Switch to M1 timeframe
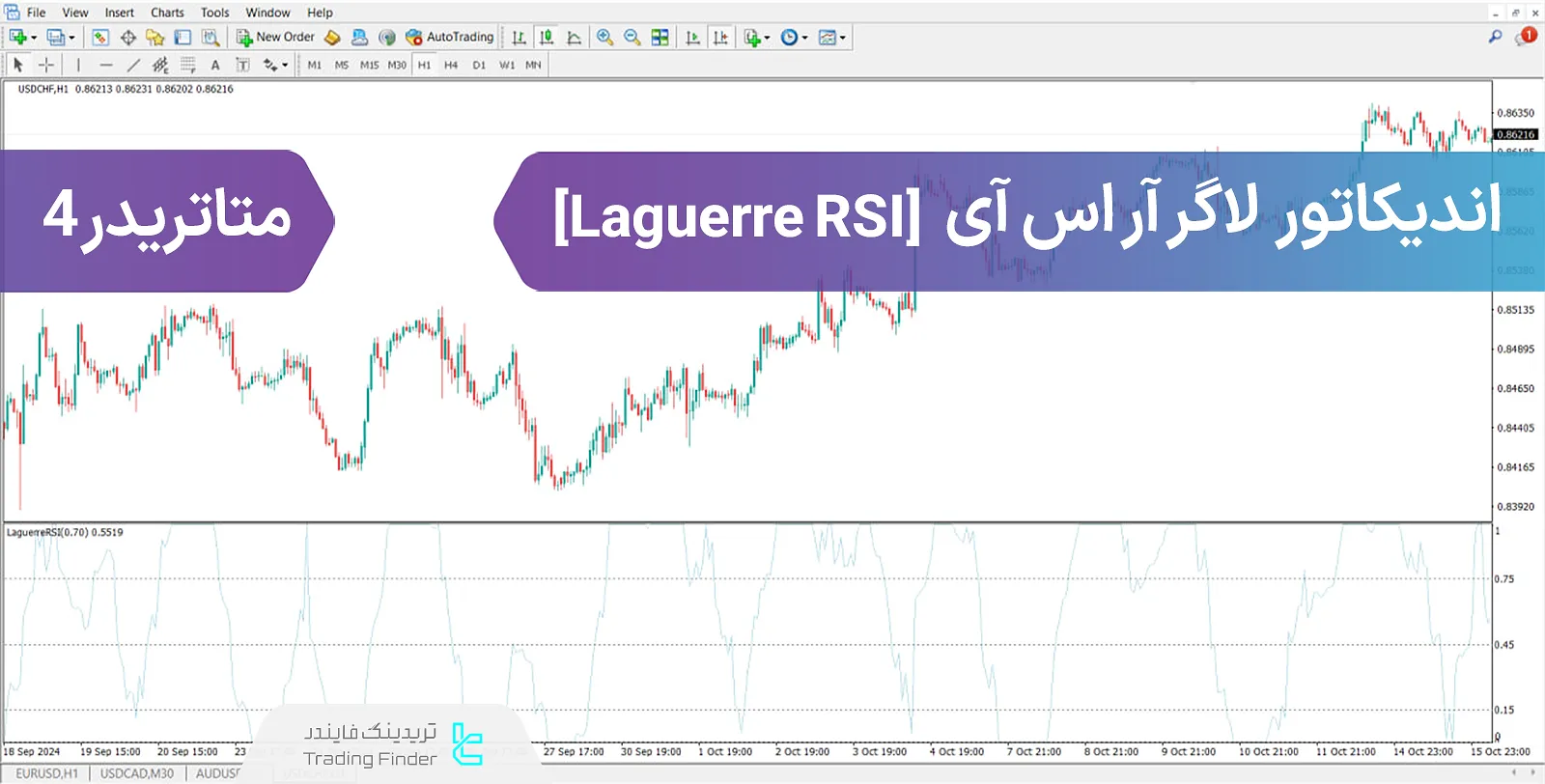This screenshot has width=1545, height=784. pyautogui.click(x=315, y=65)
